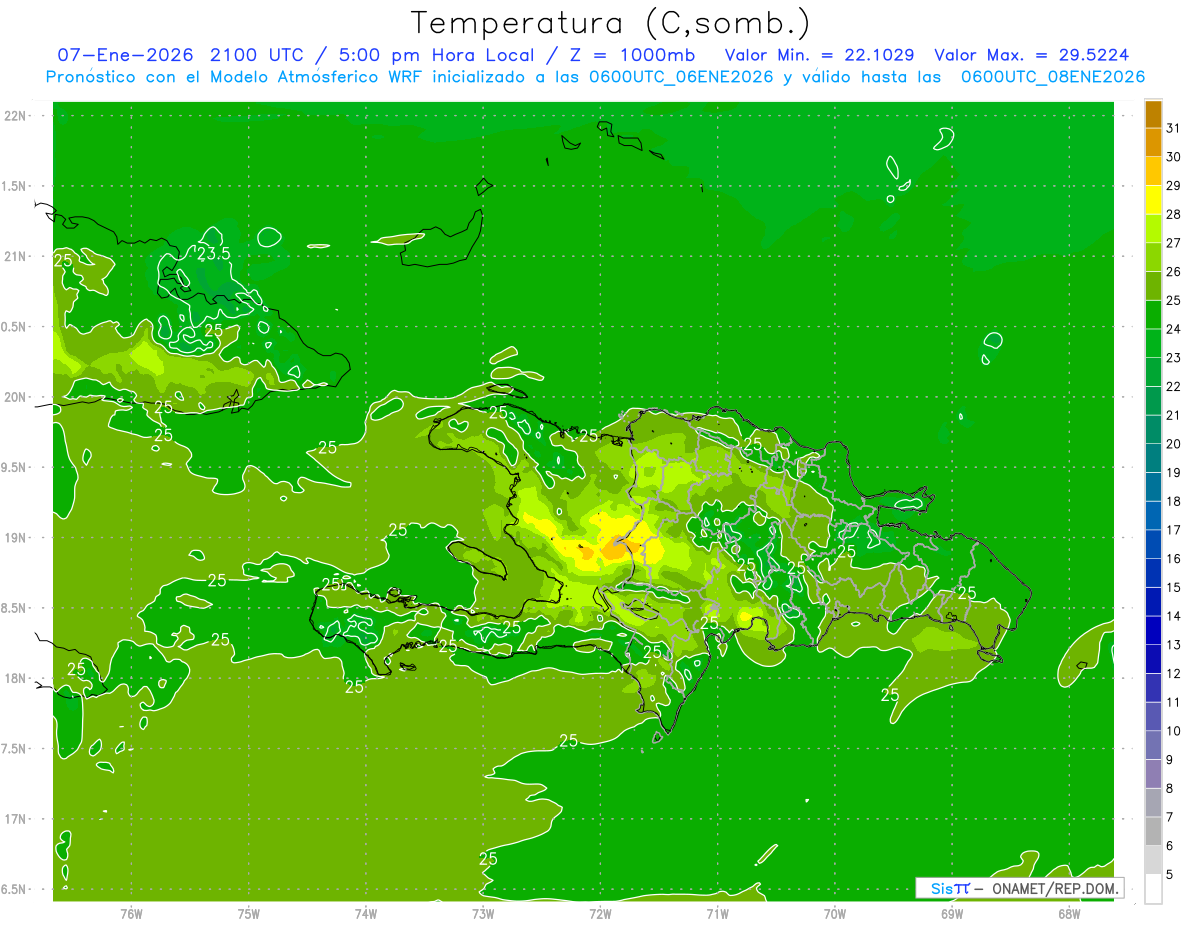Screen dimensions: 1200x927
Task: Click the "23.5" contour label on map
Action: [x=213, y=254]
